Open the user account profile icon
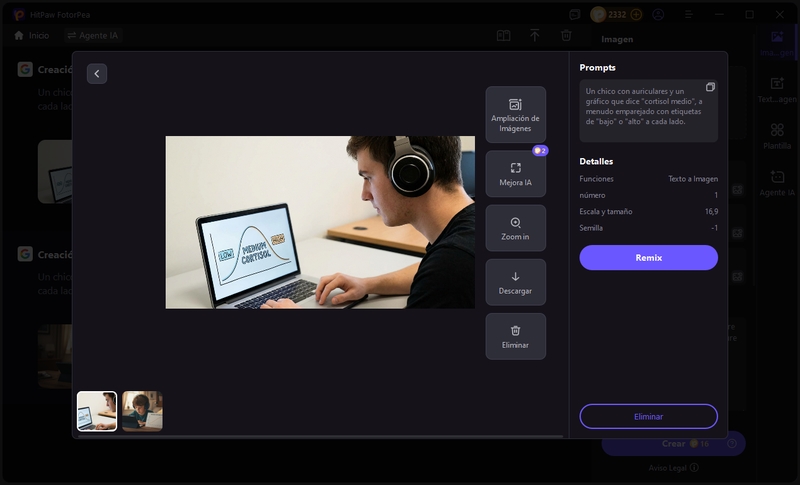 [x=658, y=15]
